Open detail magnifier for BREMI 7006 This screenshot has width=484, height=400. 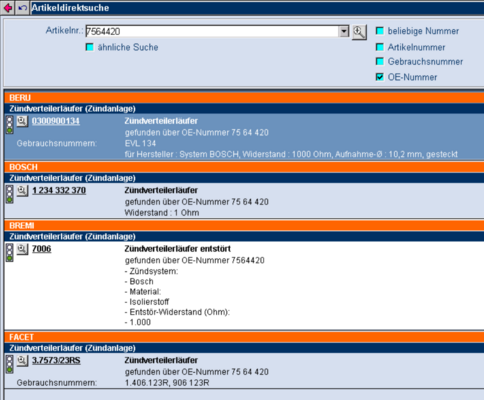tap(22, 249)
